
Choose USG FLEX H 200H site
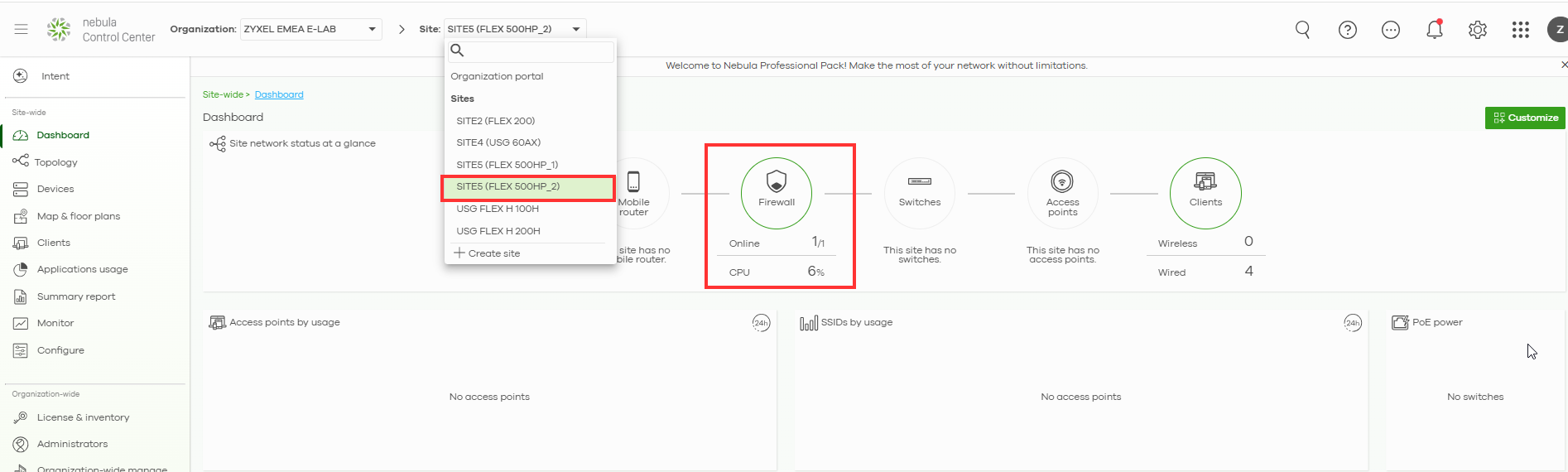click(498, 231)
